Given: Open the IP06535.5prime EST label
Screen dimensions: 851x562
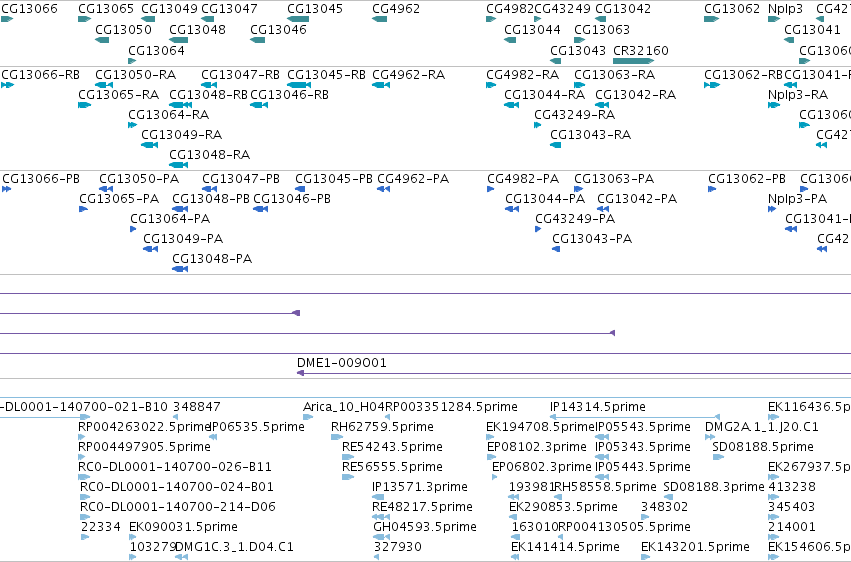Looking at the screenshot, I should click(257, 427).
